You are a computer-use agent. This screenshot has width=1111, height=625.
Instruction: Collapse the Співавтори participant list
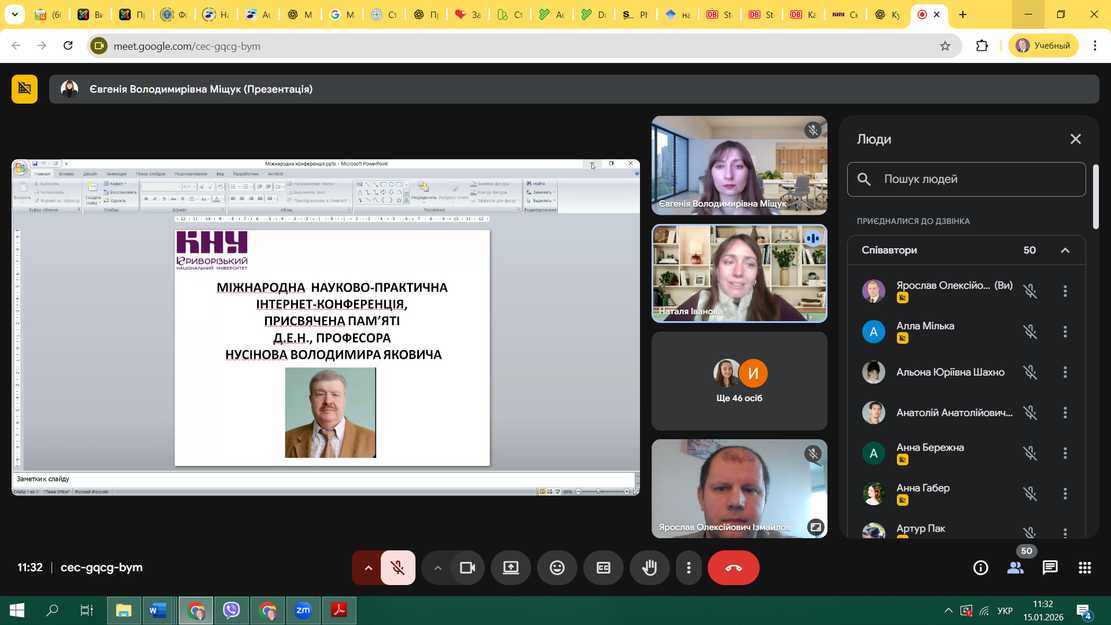coord(1065,250)
